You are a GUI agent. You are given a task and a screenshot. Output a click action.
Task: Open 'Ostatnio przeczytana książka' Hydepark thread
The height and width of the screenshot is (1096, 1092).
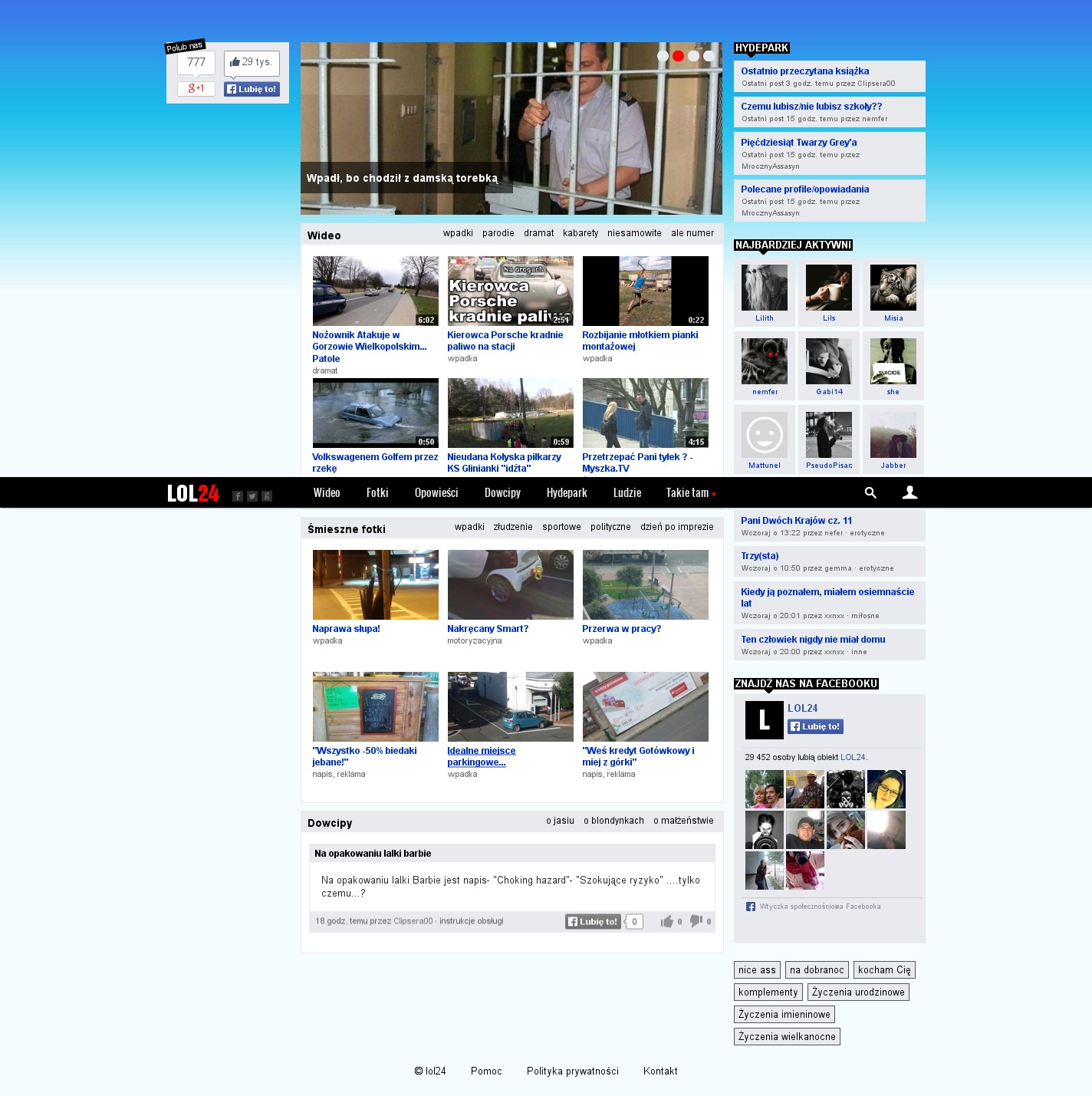[x=804, y=71]
